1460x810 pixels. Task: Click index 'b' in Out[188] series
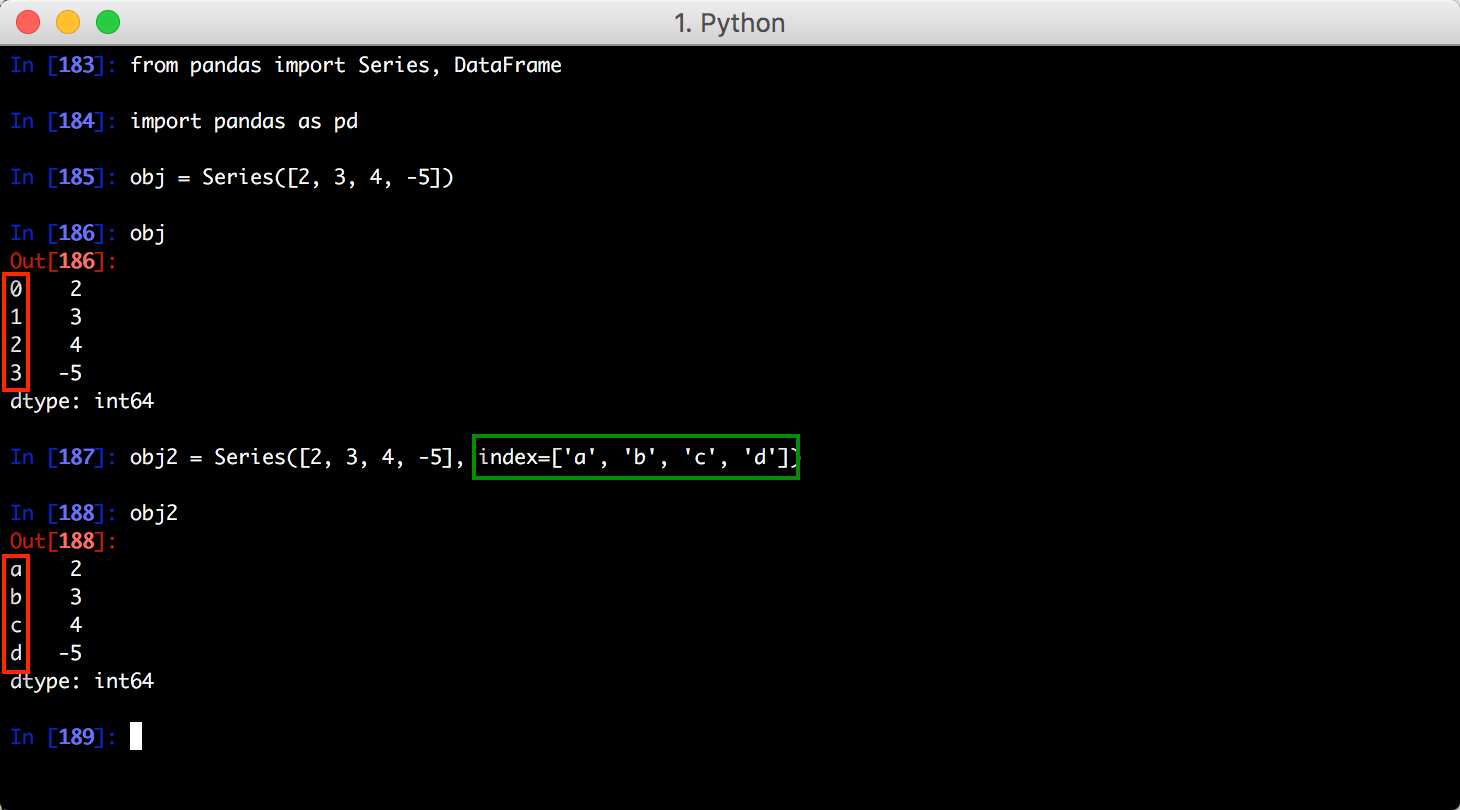[16, 598]
